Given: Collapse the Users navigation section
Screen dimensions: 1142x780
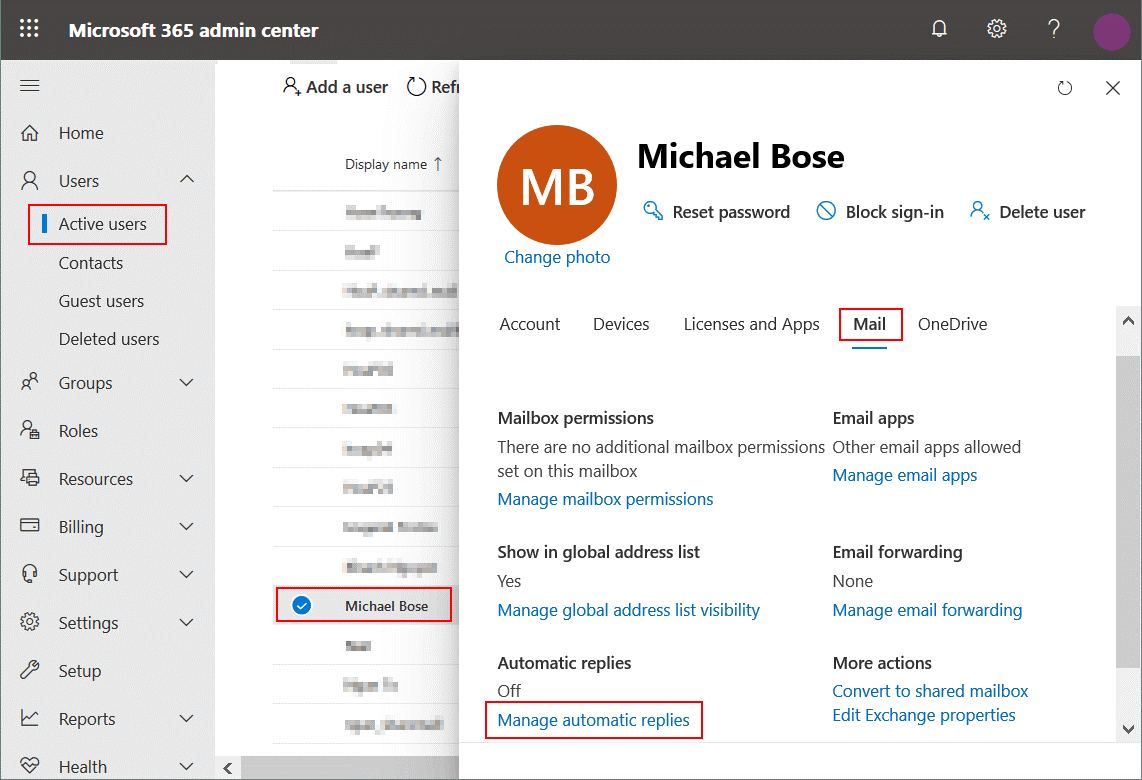Looking at the screenshot, I should tap(186, 180).
